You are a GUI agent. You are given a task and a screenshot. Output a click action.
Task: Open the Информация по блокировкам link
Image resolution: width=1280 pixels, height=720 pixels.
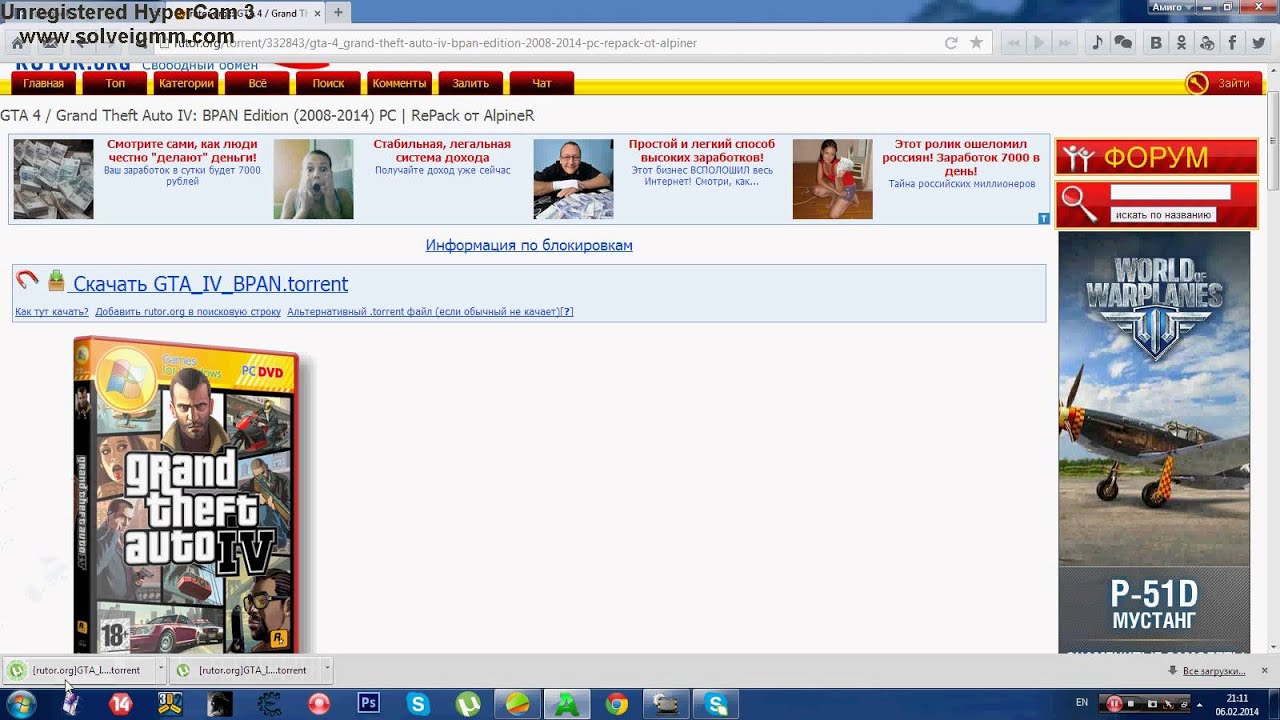pyautogui.click(x=529, y=245)
